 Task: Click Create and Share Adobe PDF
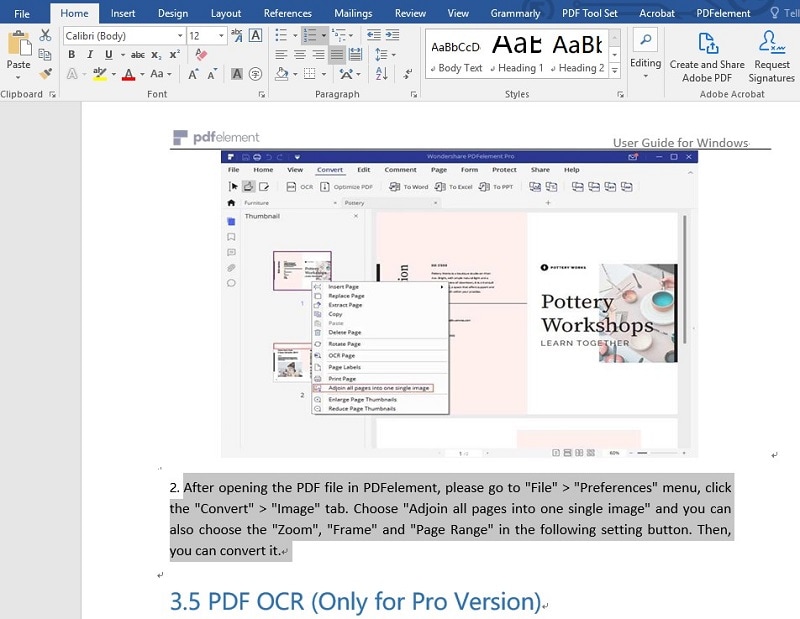tap(707, 56)
